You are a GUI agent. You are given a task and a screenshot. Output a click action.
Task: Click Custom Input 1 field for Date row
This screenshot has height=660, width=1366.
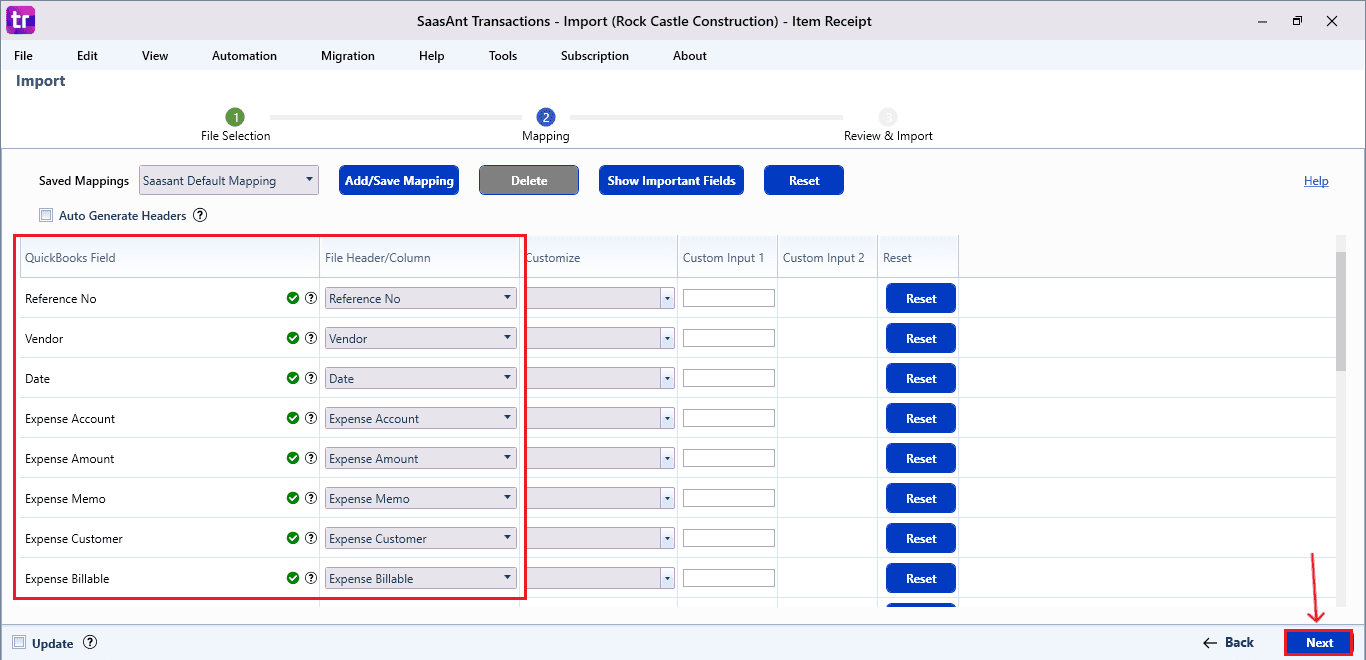click(x=728, y=378)
